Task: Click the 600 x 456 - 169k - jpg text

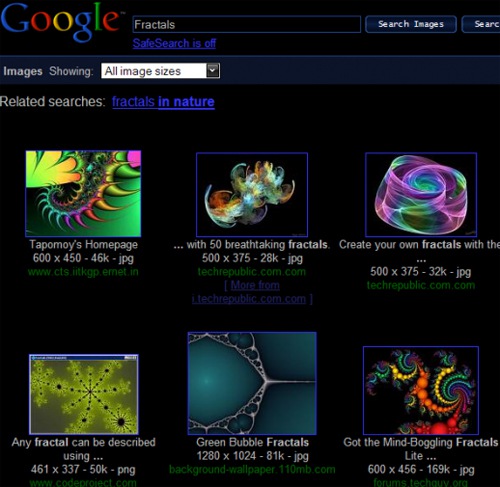Action: tap(421, 470)
